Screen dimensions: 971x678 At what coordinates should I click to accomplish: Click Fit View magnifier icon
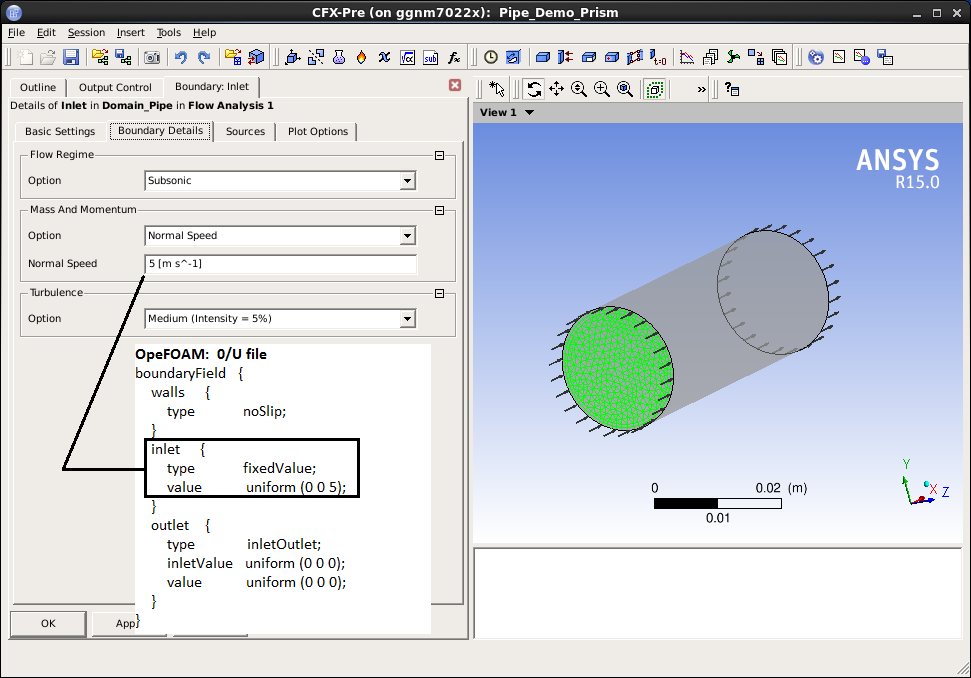tap(625, 89)
